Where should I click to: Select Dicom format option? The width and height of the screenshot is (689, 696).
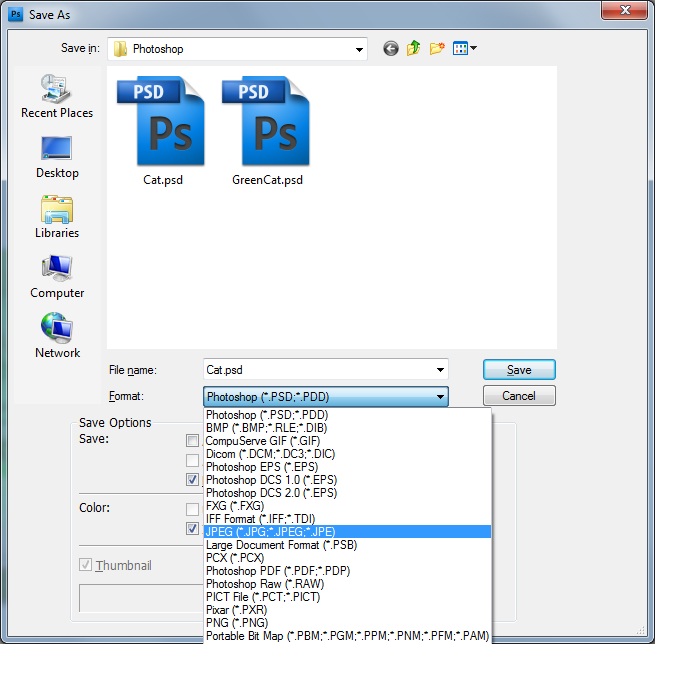347,454
